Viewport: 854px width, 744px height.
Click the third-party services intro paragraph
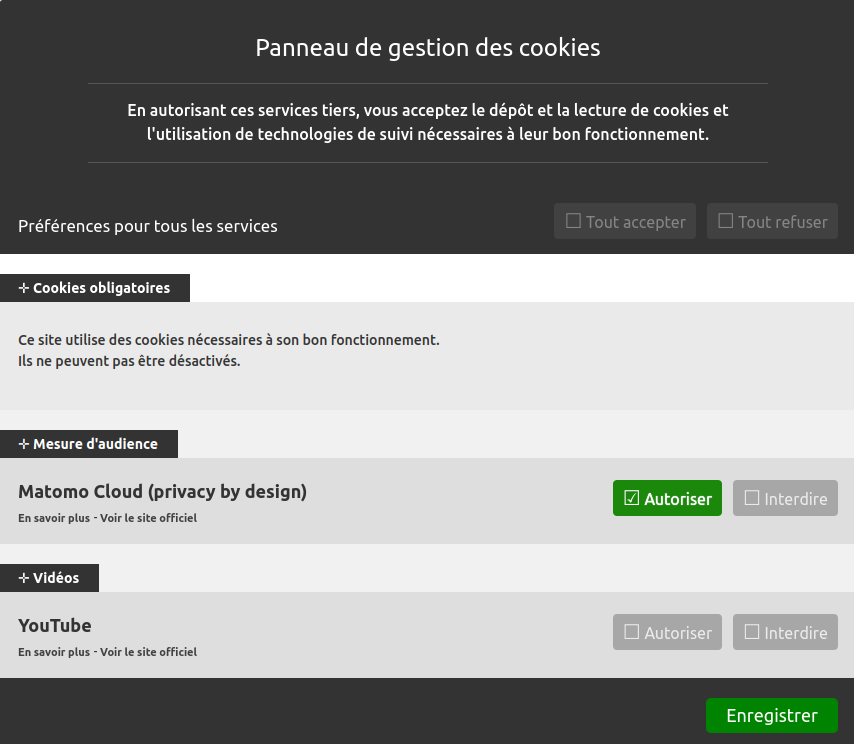click(x=428, y=122)
